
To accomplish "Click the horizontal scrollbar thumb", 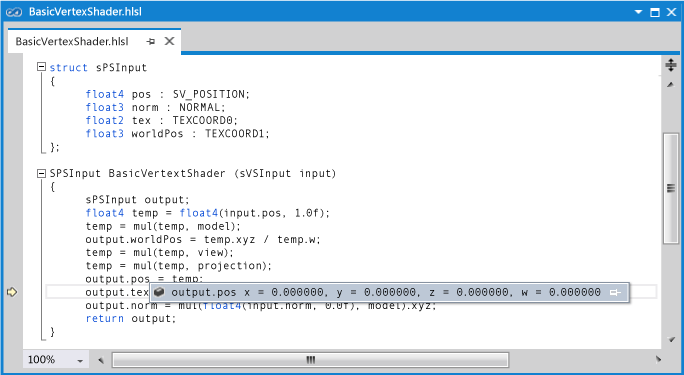I will (310, 360).
